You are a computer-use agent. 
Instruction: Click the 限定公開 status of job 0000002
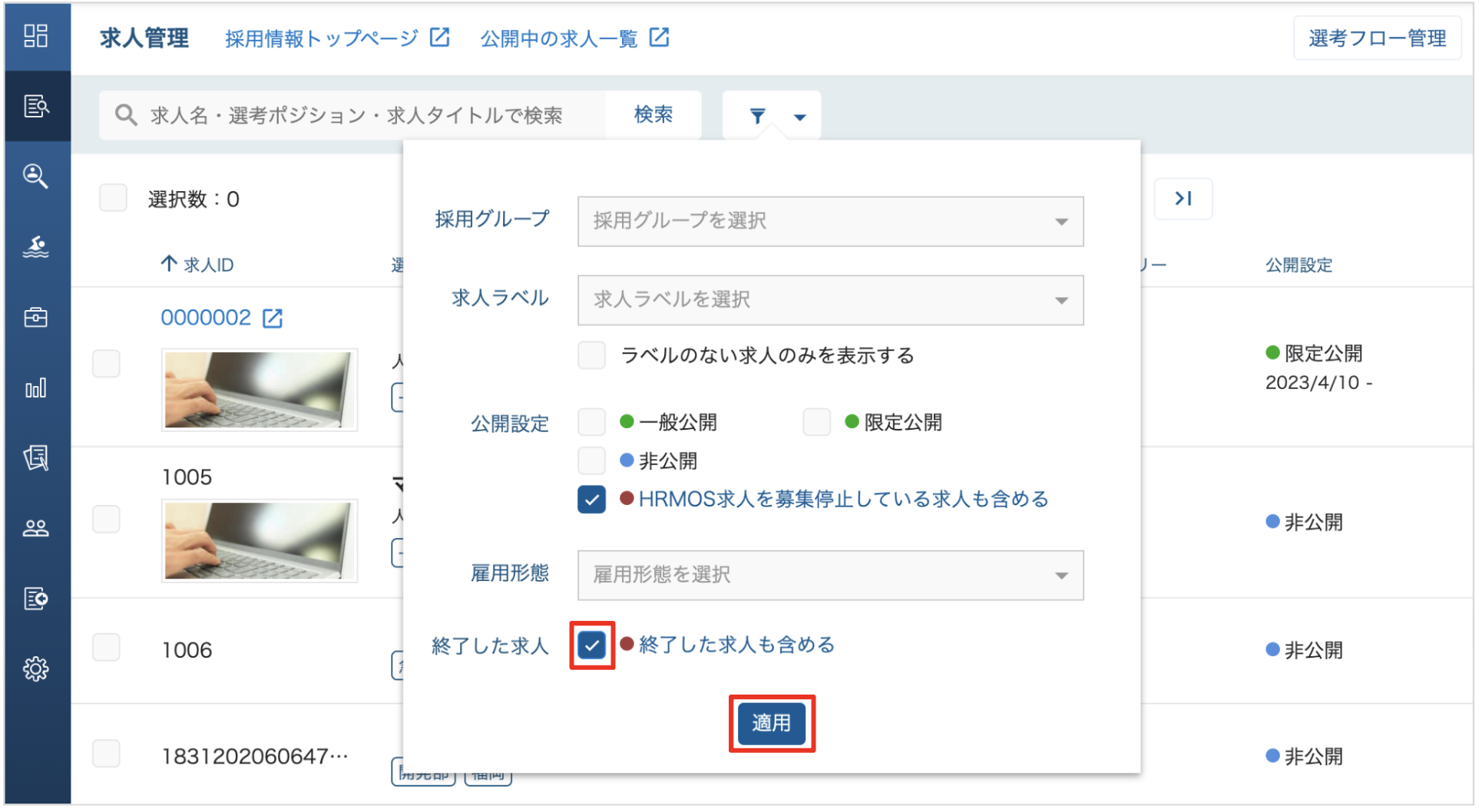[x=1315, y=354]
